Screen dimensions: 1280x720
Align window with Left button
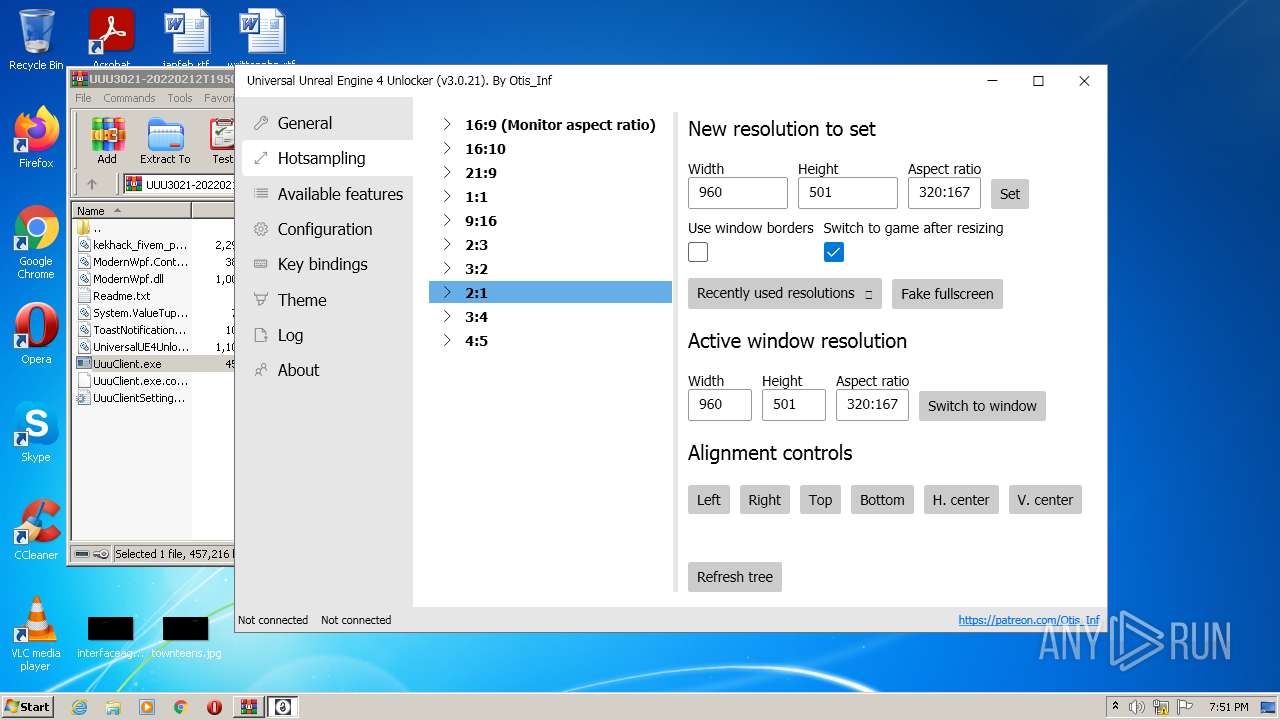tap(709, 500)
